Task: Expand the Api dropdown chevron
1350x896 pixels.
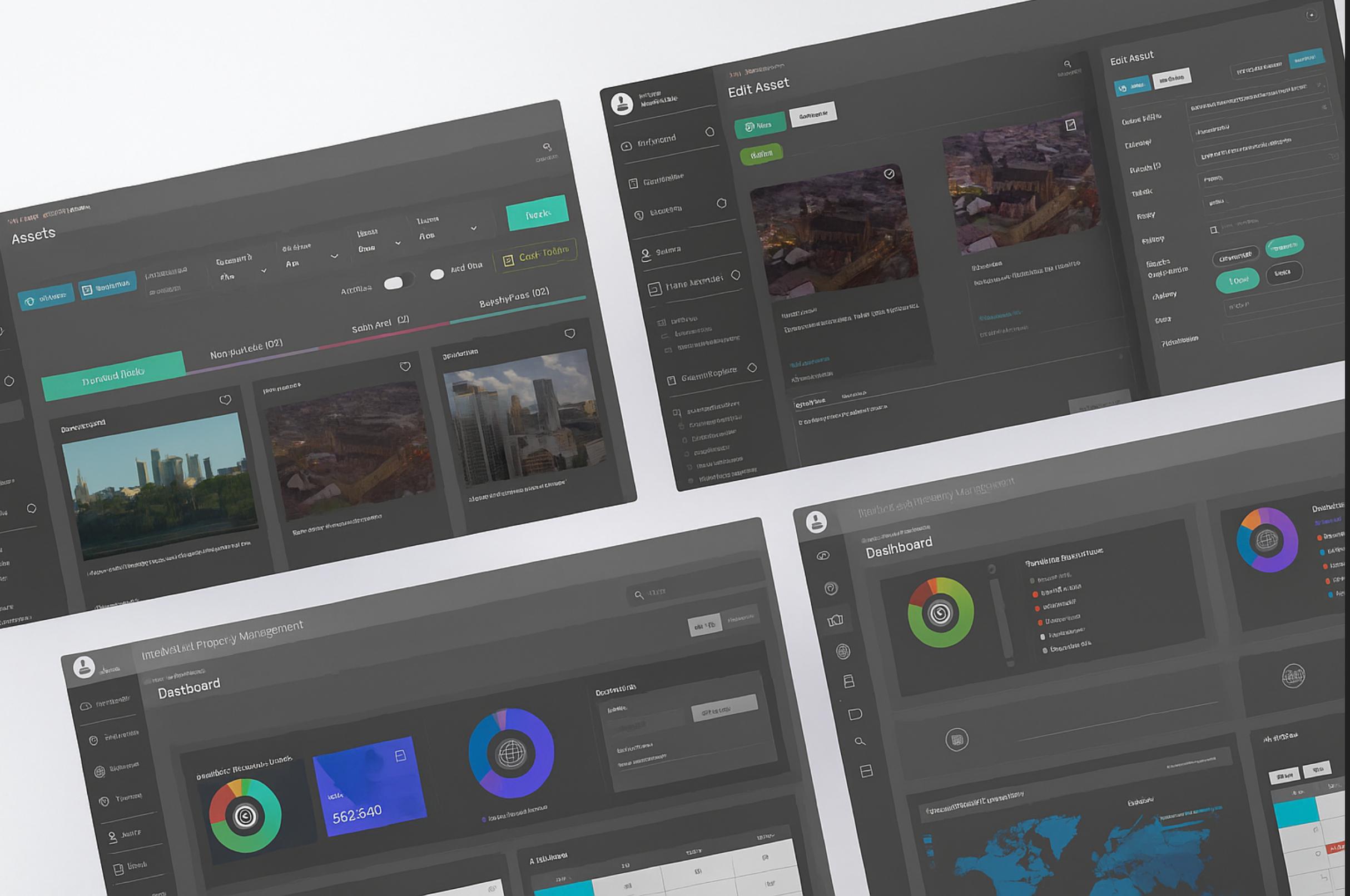Action: [334, 256]
